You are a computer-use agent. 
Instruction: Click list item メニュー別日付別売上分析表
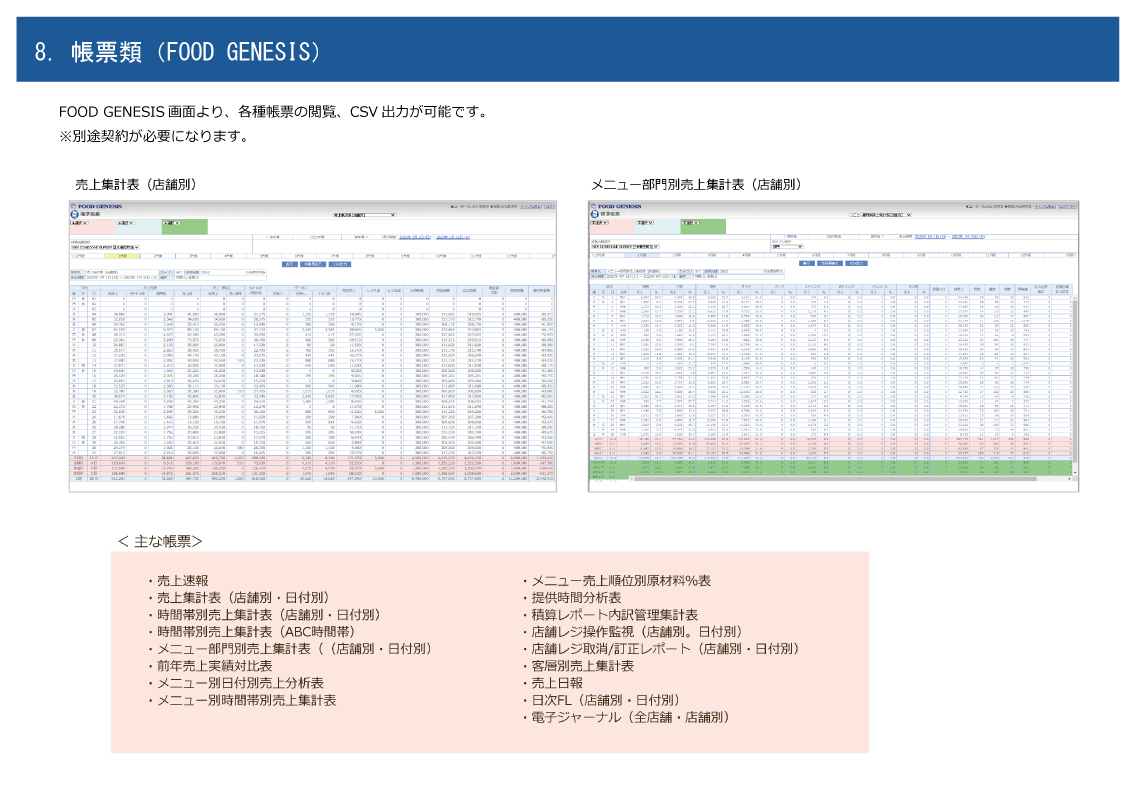pyautogui.click(x=240, y=683)
